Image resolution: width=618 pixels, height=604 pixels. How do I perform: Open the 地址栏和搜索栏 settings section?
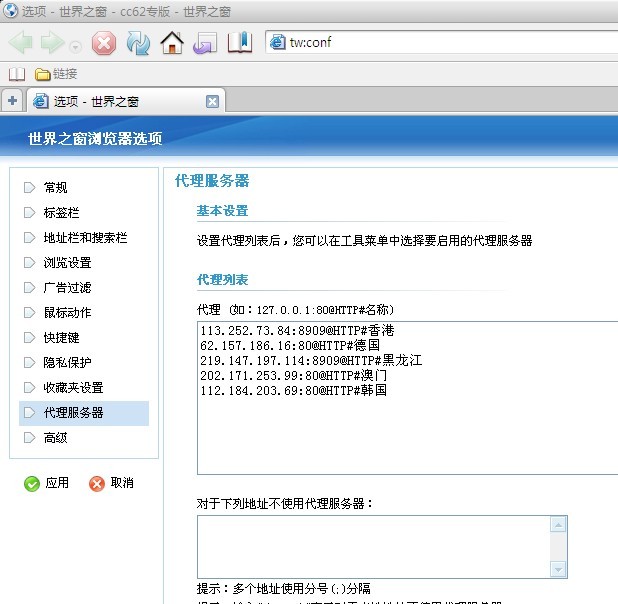pos(85,238)
